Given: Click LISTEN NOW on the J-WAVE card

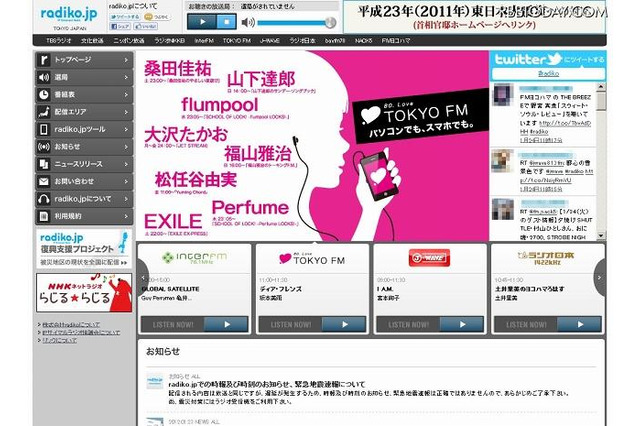Looking at the screenshot, I should (430, 325).
